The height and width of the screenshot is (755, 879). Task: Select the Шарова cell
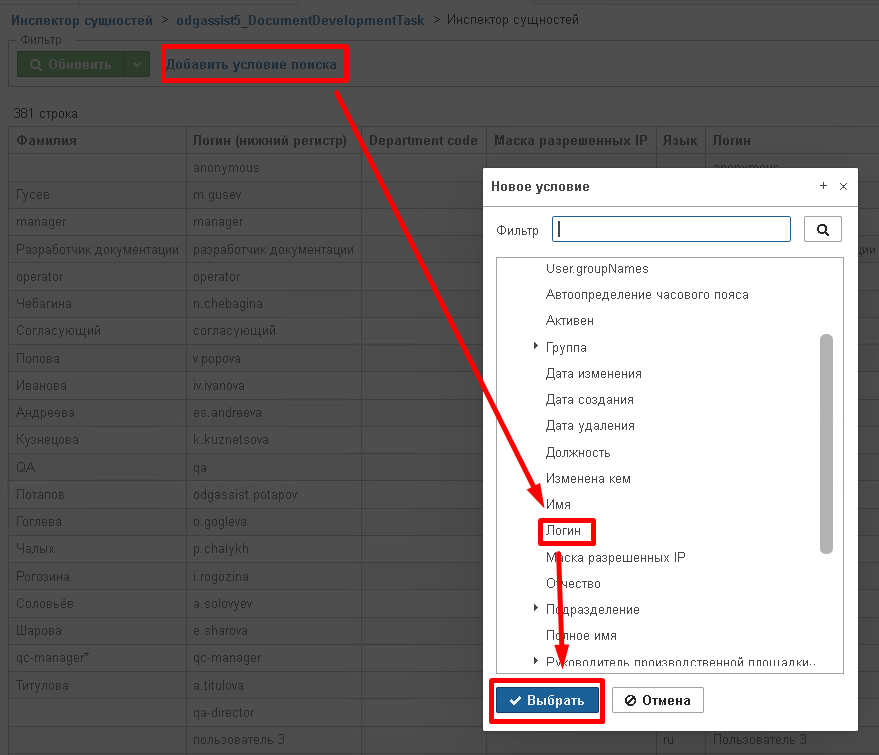tap(97, 631)
